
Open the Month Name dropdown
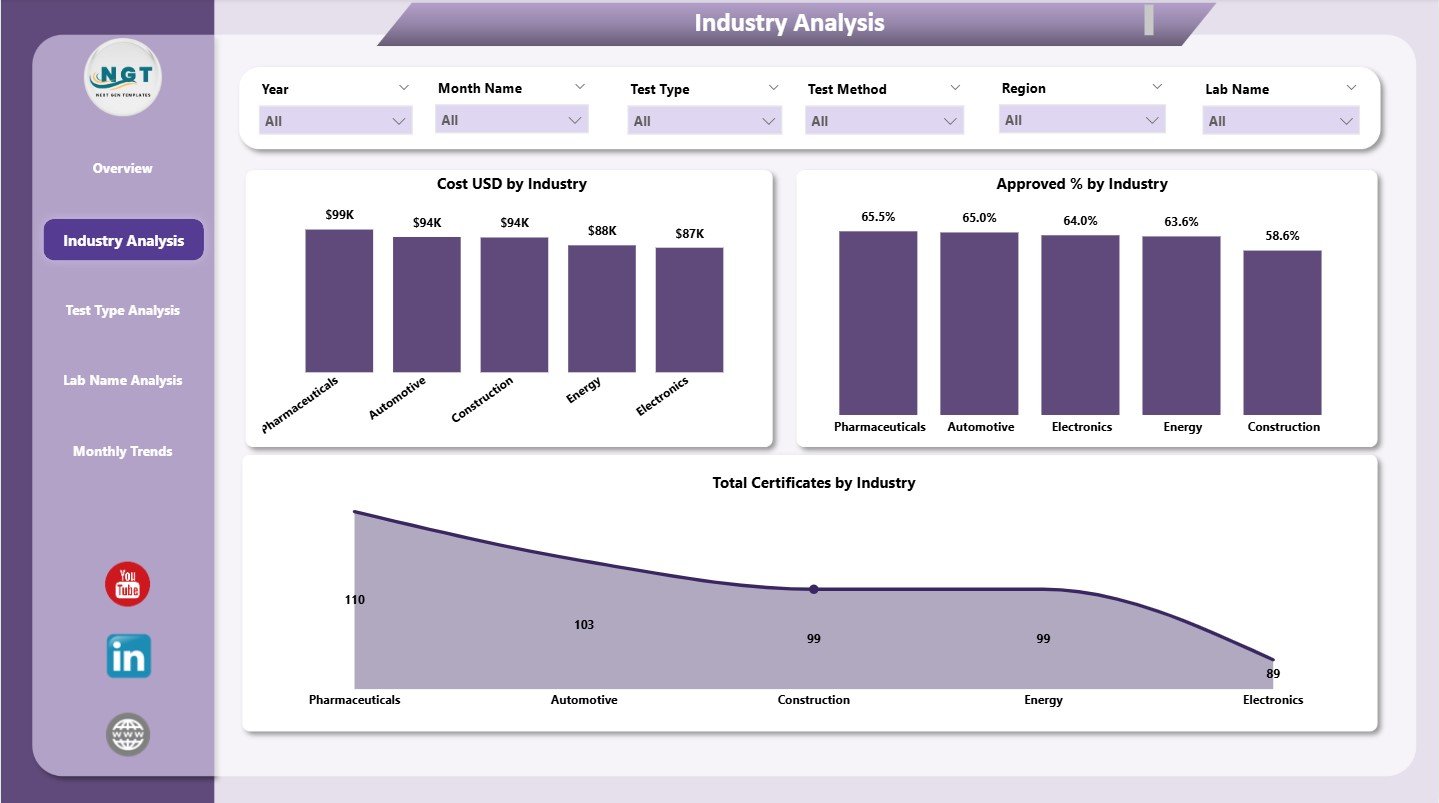580,87
